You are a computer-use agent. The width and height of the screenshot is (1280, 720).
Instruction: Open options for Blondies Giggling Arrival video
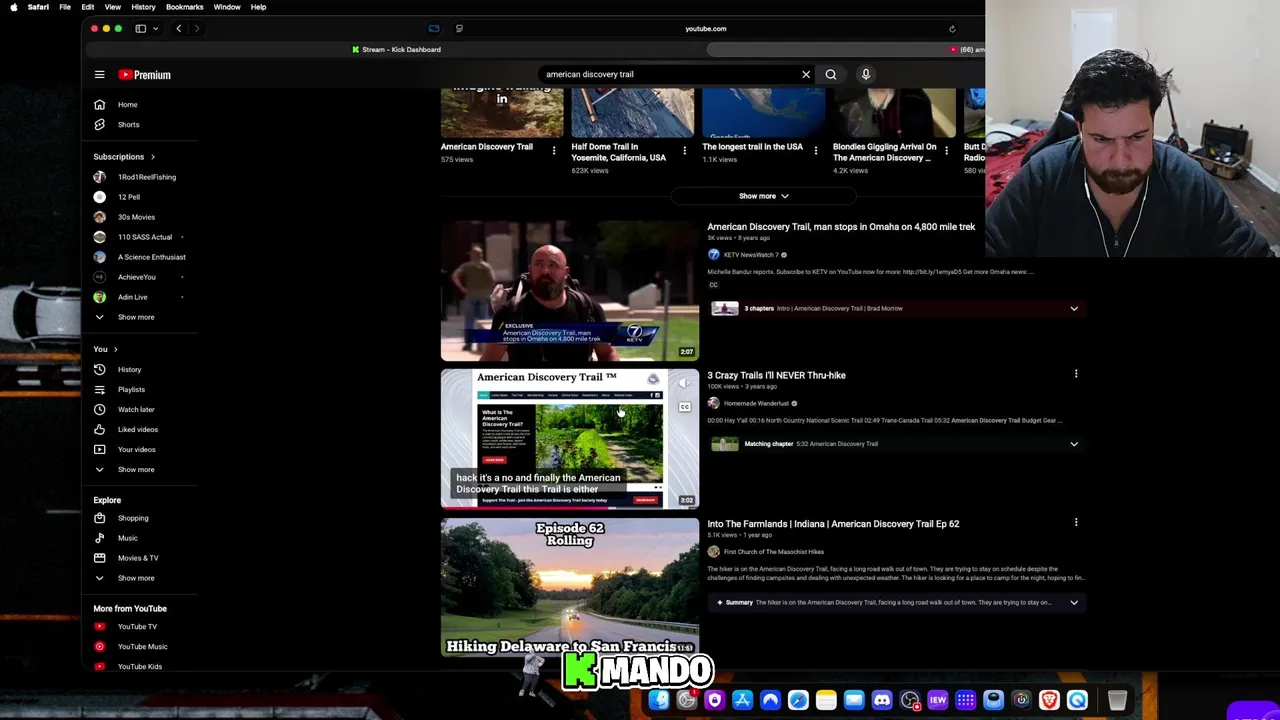click(946, 150)
